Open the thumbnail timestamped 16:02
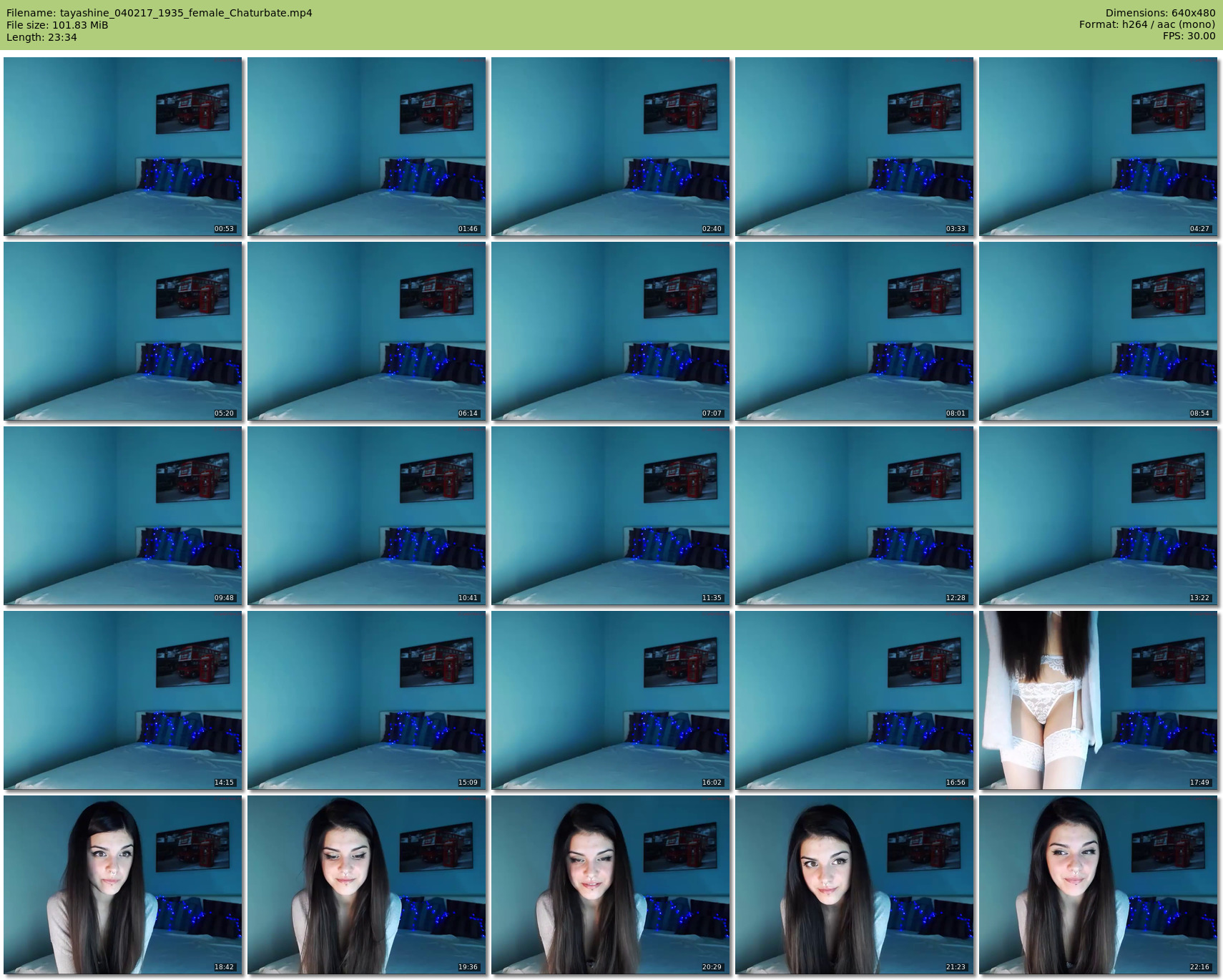 610,700
